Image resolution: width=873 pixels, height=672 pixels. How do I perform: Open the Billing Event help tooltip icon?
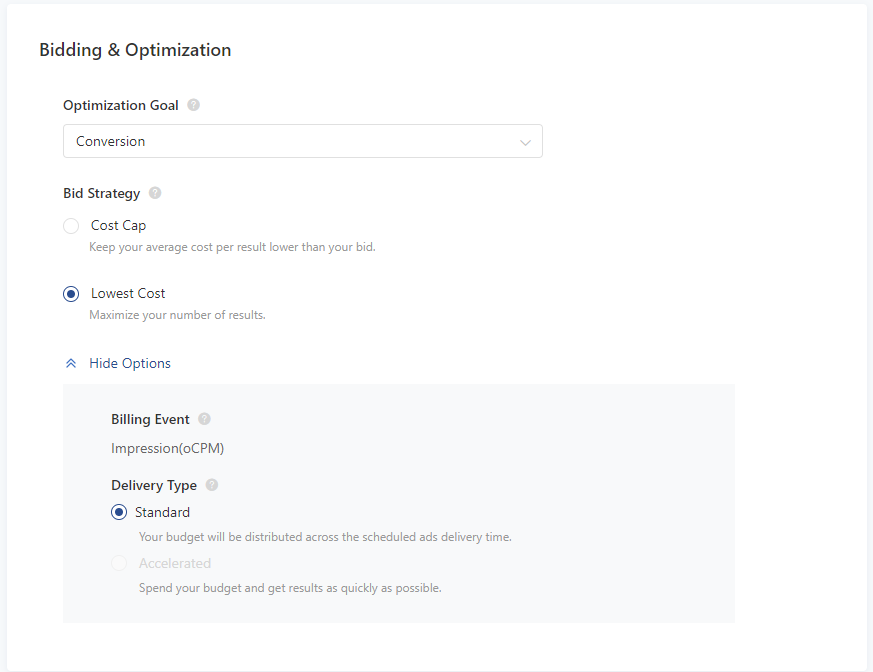click(204, 419)
